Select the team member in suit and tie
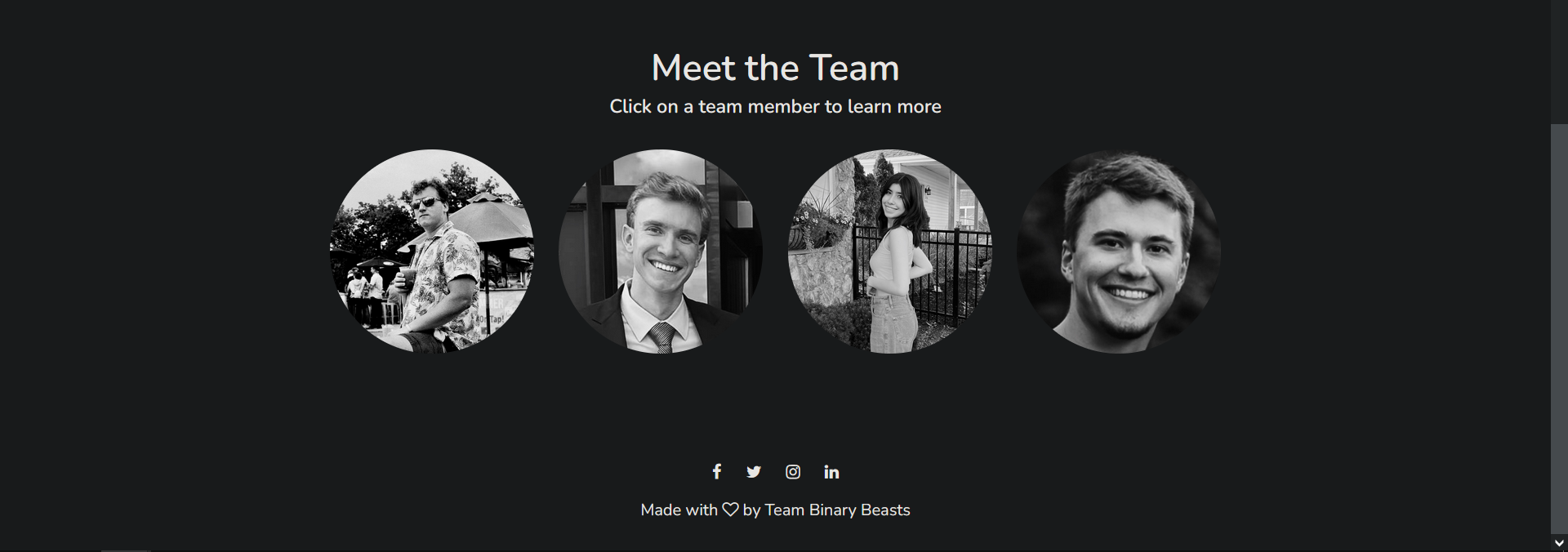This screenshot has width=1568, height=552. [x=661, y=252]
